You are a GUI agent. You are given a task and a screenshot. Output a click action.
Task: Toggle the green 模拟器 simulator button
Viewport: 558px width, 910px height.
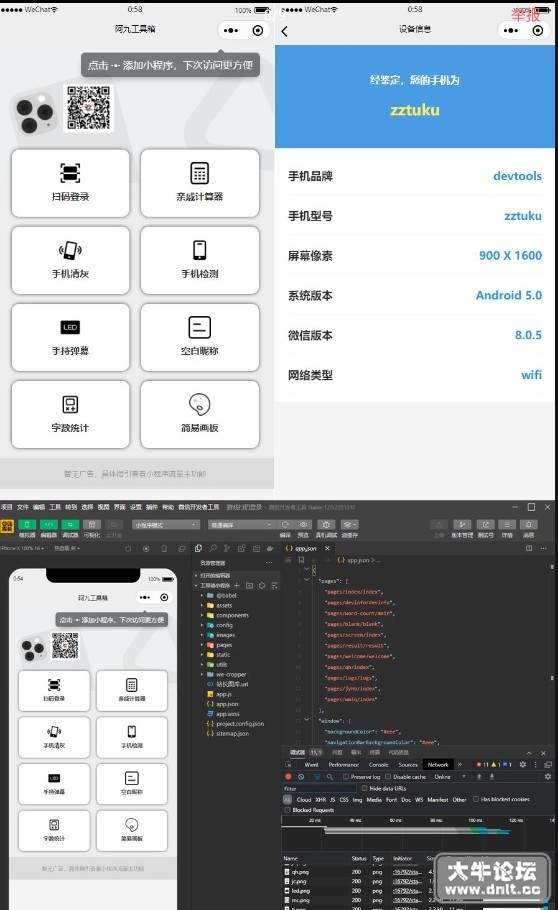[27, 525]
